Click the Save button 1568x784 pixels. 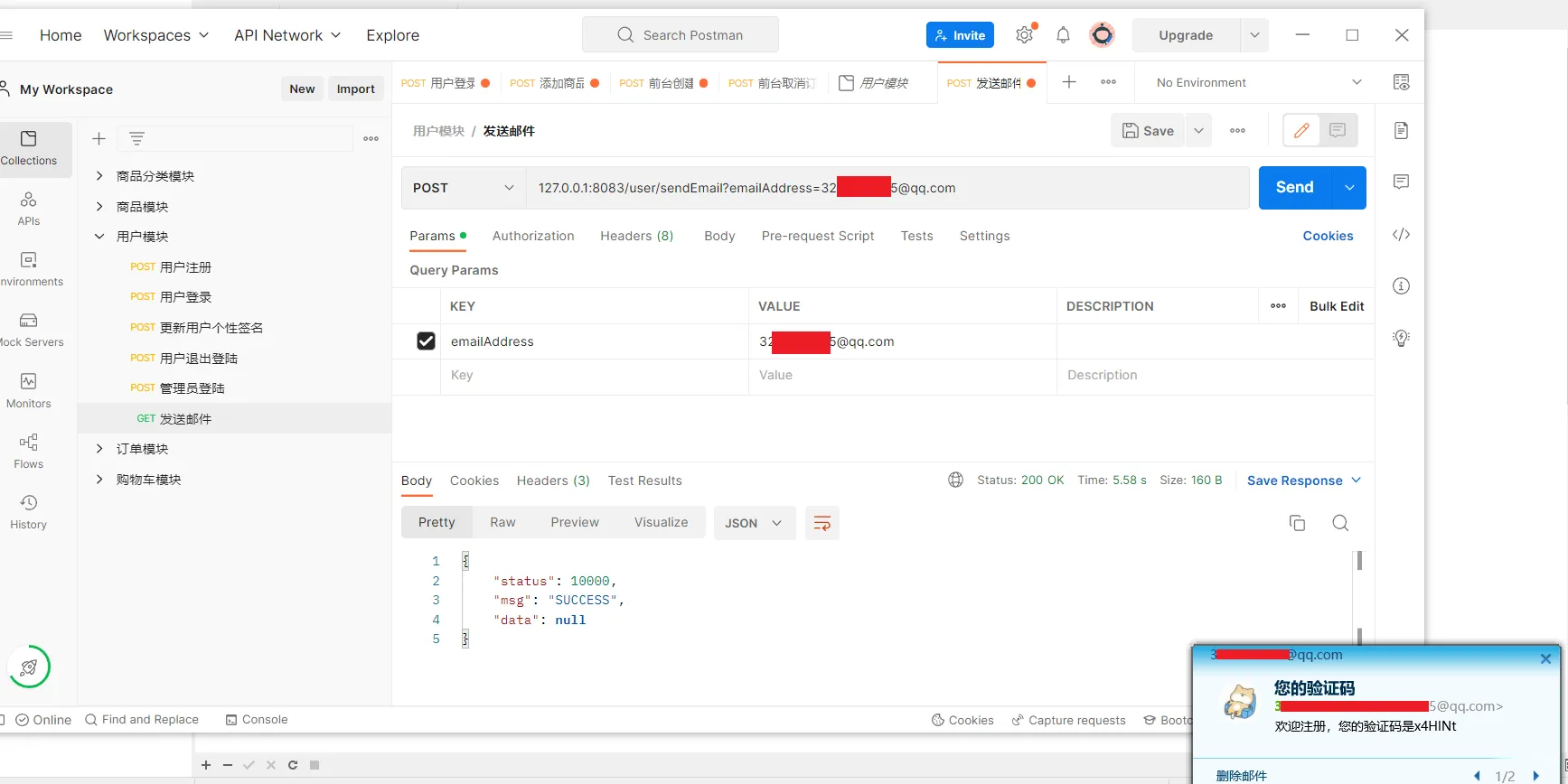(1148, 131)
